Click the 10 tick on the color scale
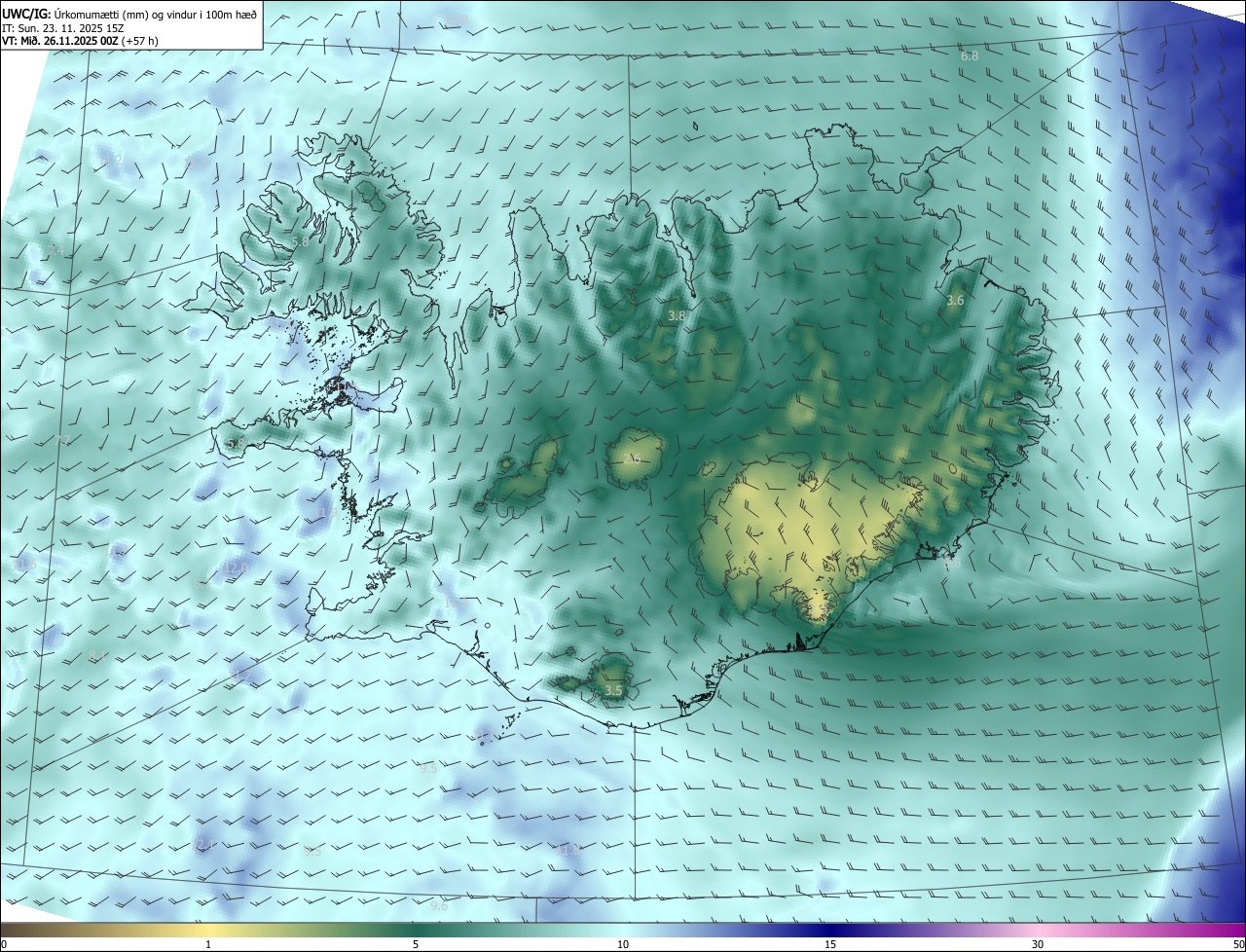 coord(623,944)
